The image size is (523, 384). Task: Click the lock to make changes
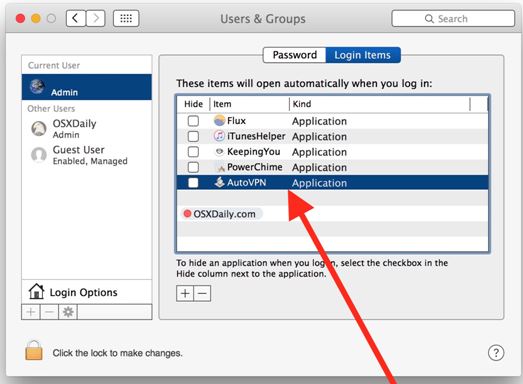coord(34,350)
